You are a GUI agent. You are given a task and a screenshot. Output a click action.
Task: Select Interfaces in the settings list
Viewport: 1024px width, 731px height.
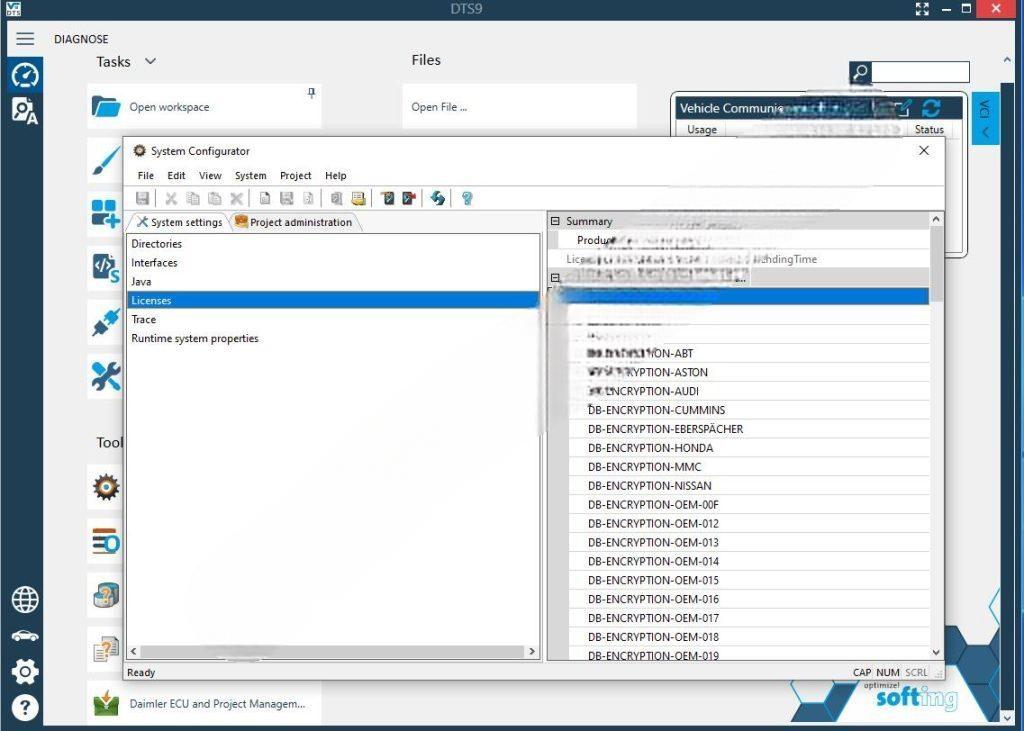pyautogui.click(x=155, y=263)
